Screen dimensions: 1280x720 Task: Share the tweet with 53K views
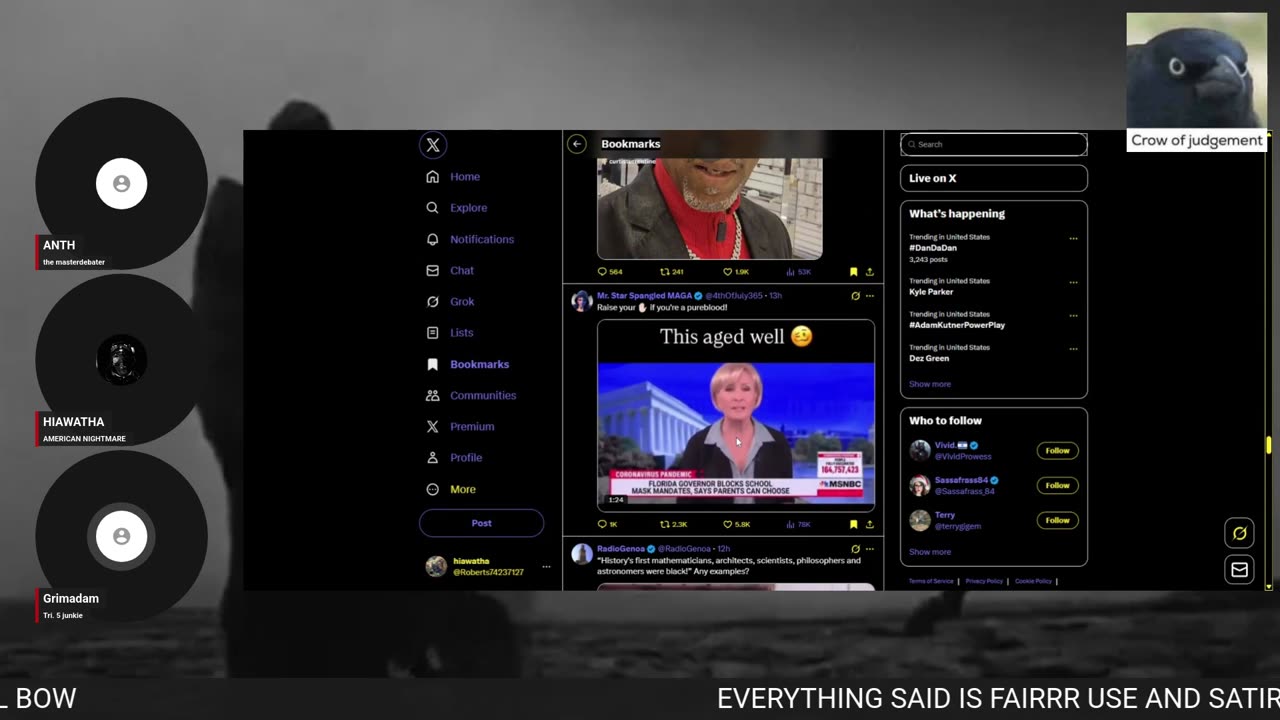point(869,272)
